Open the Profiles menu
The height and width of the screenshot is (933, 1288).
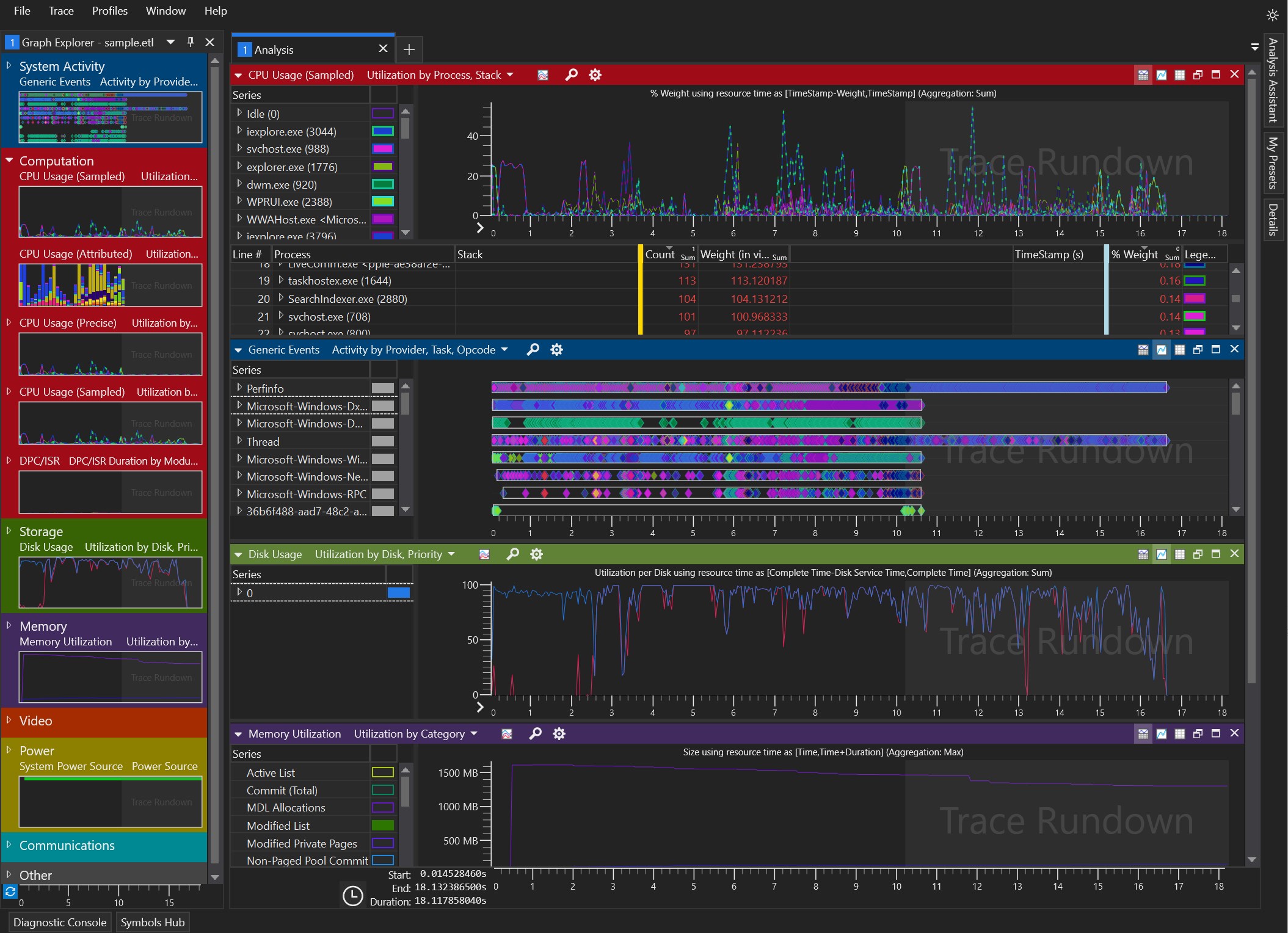(x=110, y=11)
